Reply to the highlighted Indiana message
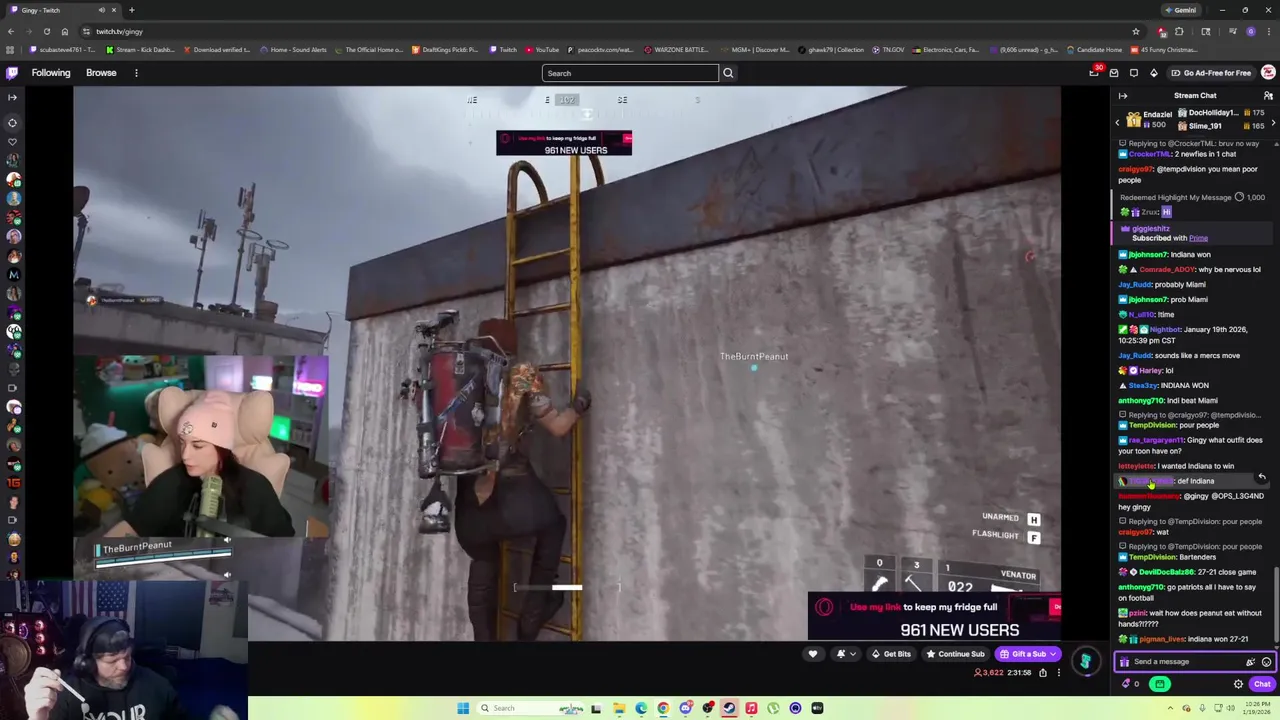1280x720 pixels. pyautogui.click(x=1262, y=477)
